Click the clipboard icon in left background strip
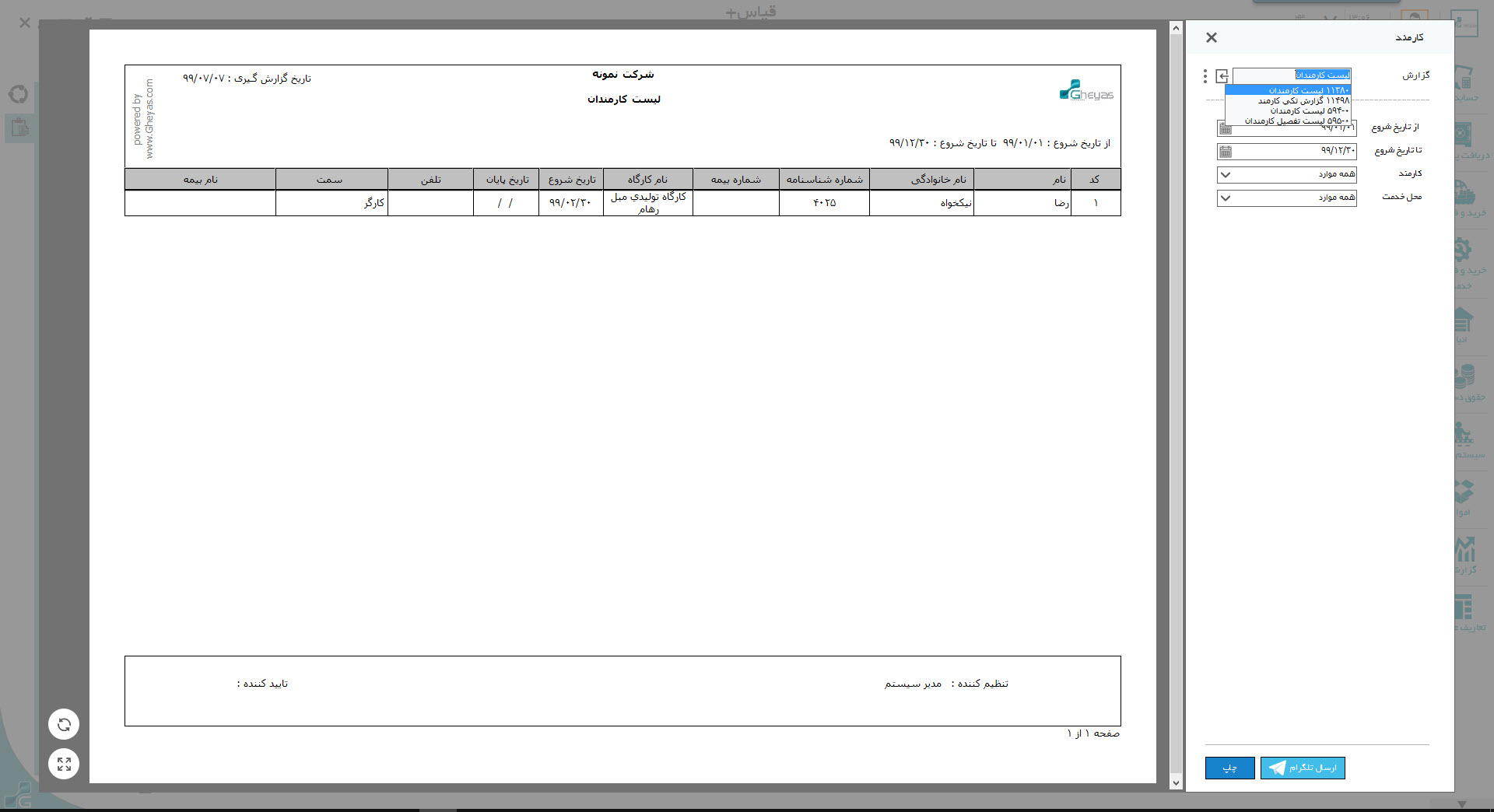The height and width of the screenshot is (812, 1494). pos(19,128)
